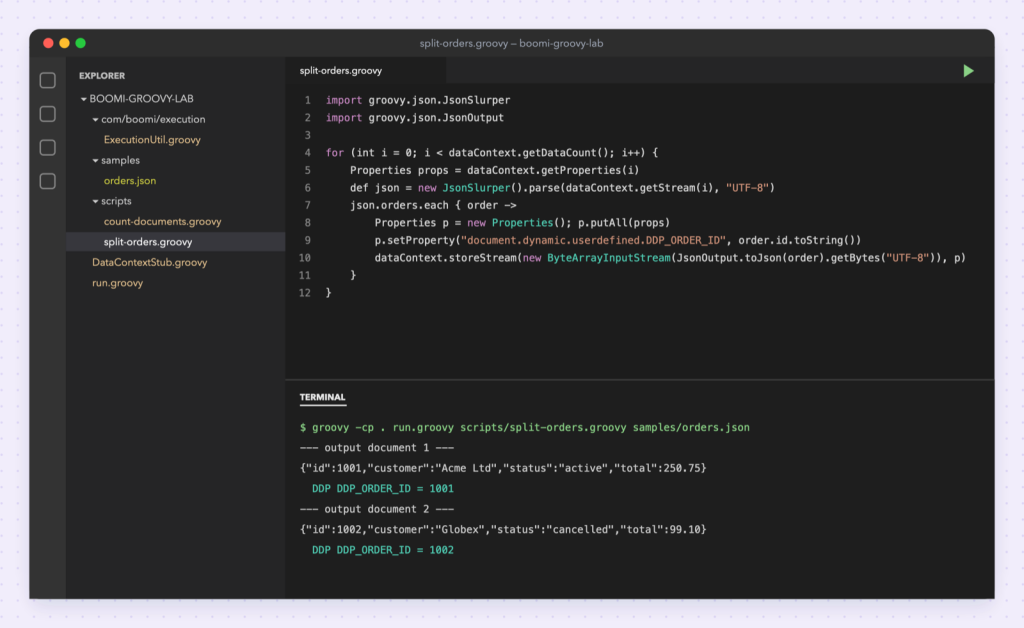Open ExecutionUtil.groovy in the explorer
Screen dimensions: 1024x628
152,140
